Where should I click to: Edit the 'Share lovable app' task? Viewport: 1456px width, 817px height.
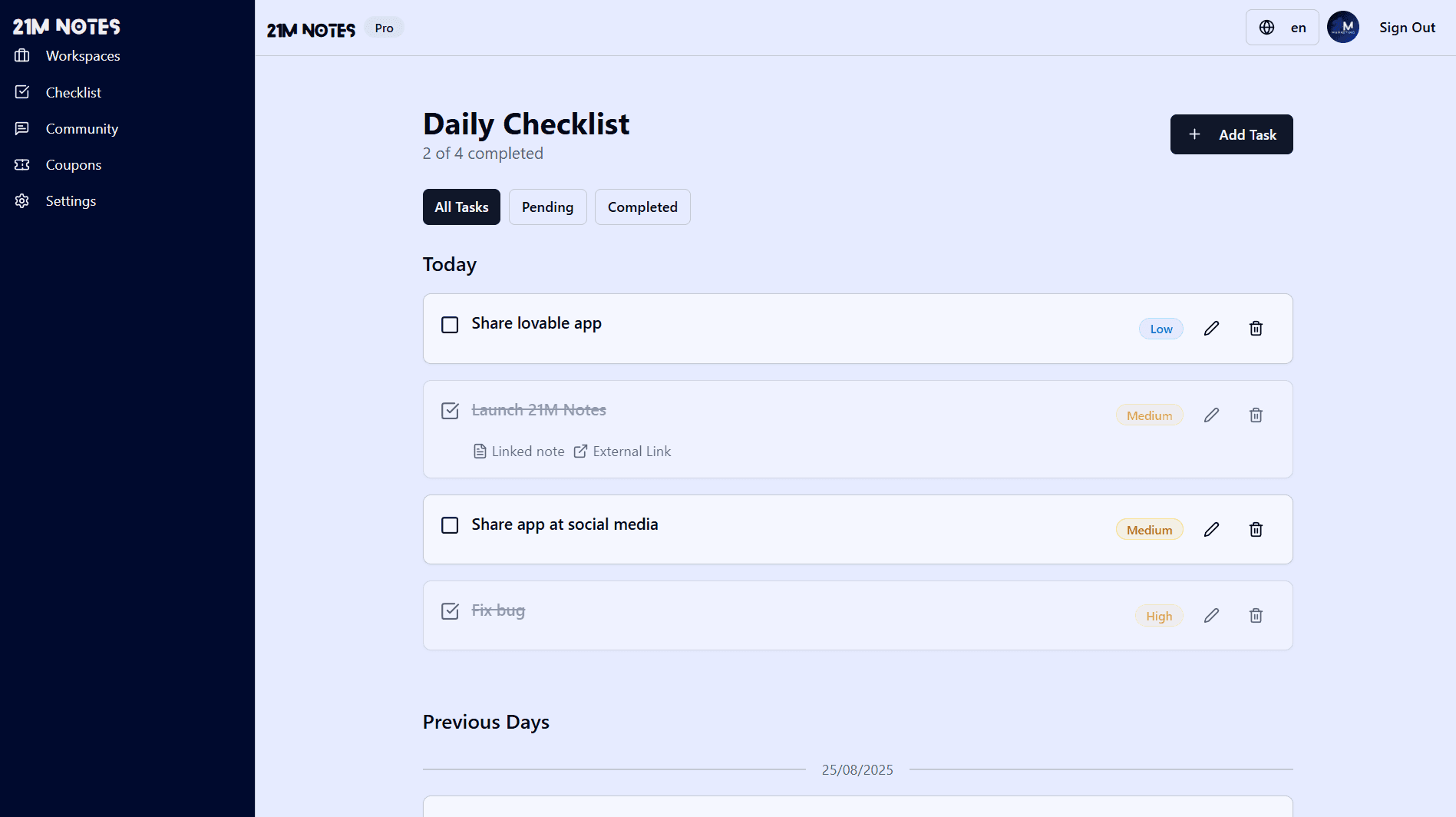coord(1211,329)
